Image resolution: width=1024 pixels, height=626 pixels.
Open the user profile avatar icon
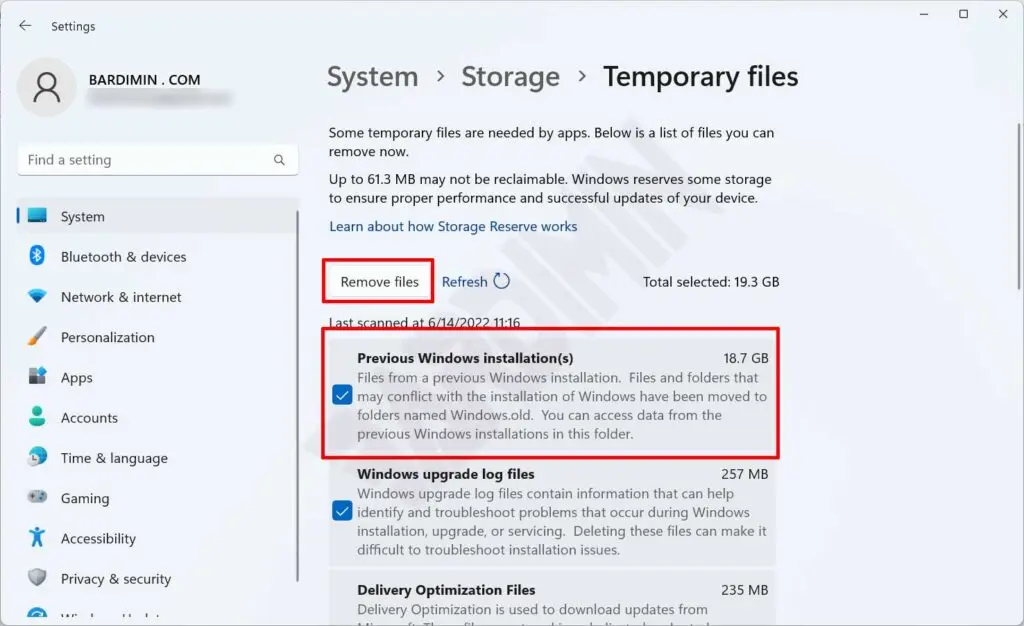click(46, 87)
